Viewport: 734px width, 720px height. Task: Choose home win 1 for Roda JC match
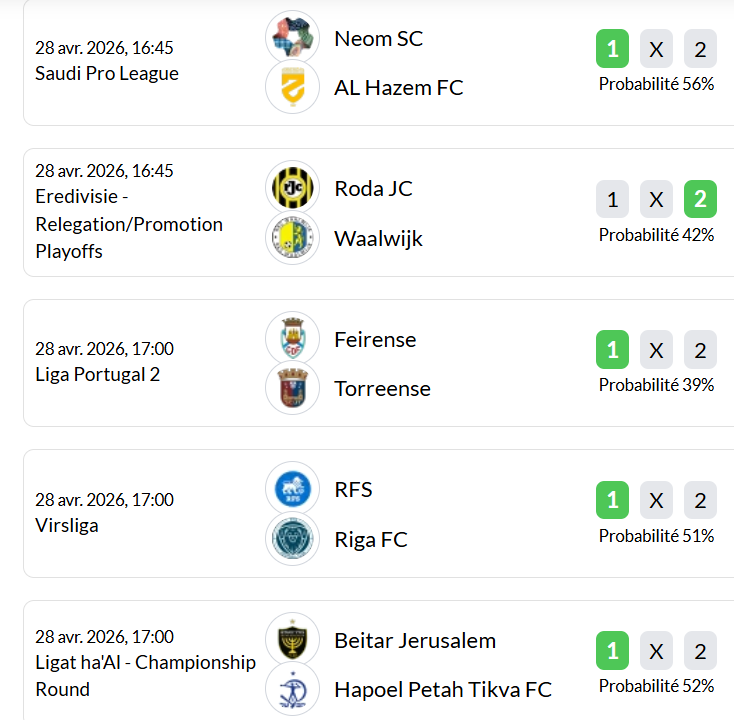(x=612, y=200)
